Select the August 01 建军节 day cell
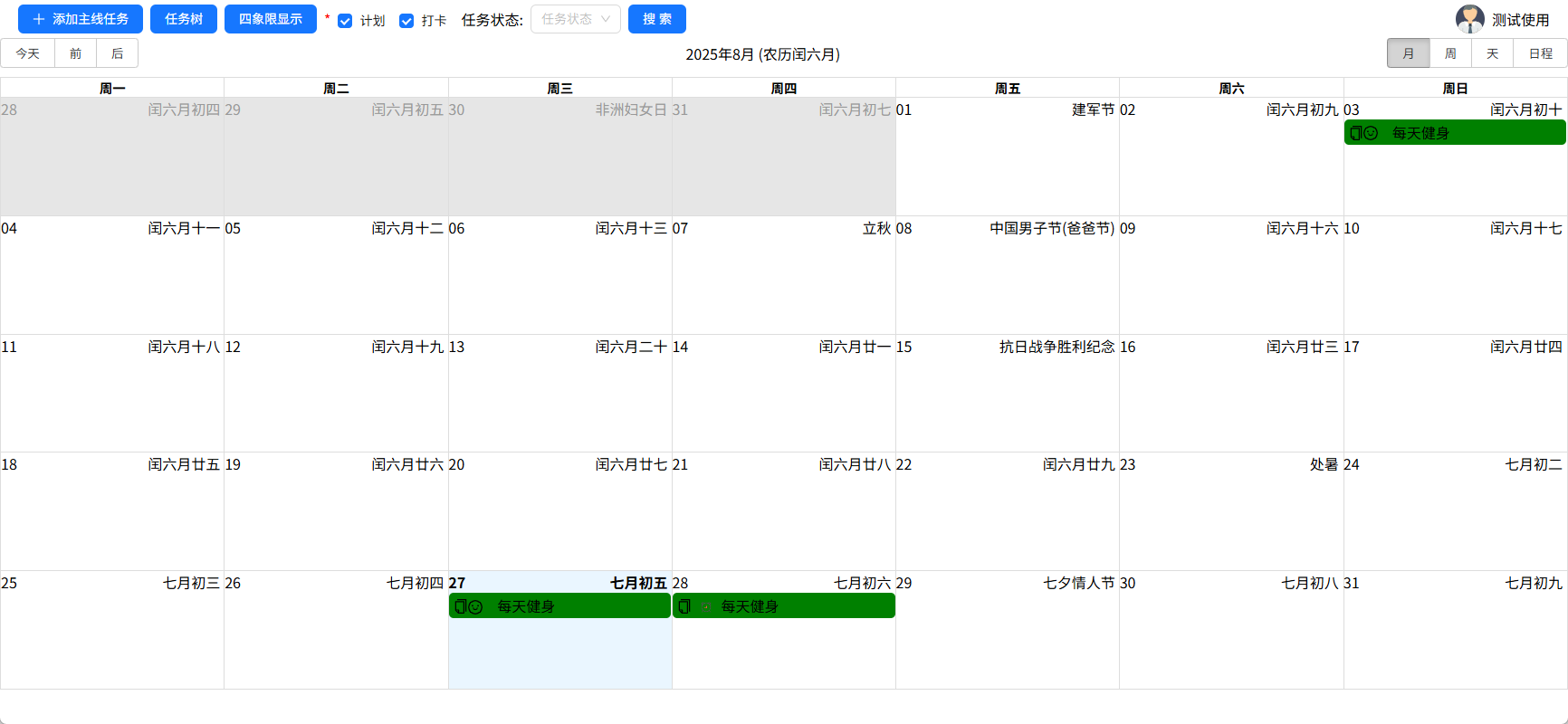The width and height of the screenshot is (1568, 724). click(1008, 157)
